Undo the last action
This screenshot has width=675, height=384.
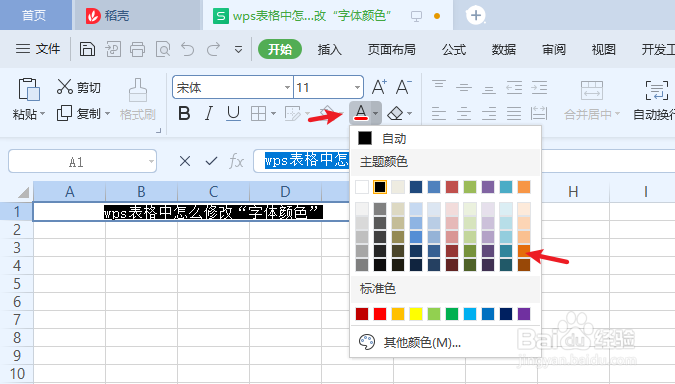click(x=188, y=50)
